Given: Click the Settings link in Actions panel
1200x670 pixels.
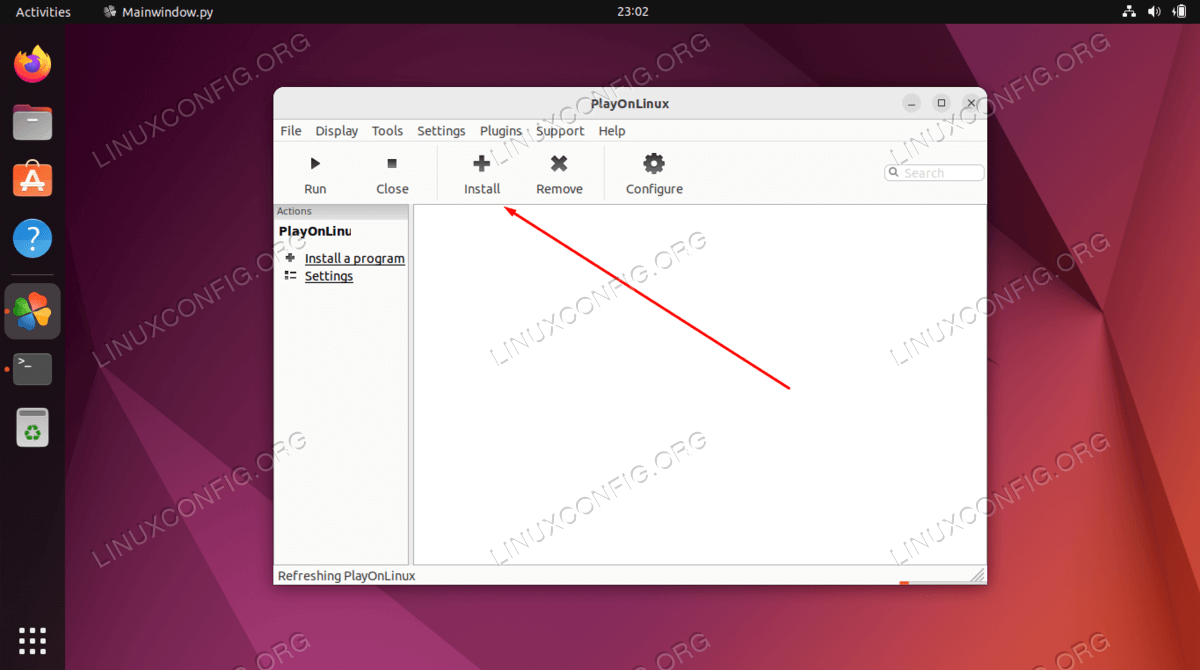Looking at the screenshot, I should 329,276.
